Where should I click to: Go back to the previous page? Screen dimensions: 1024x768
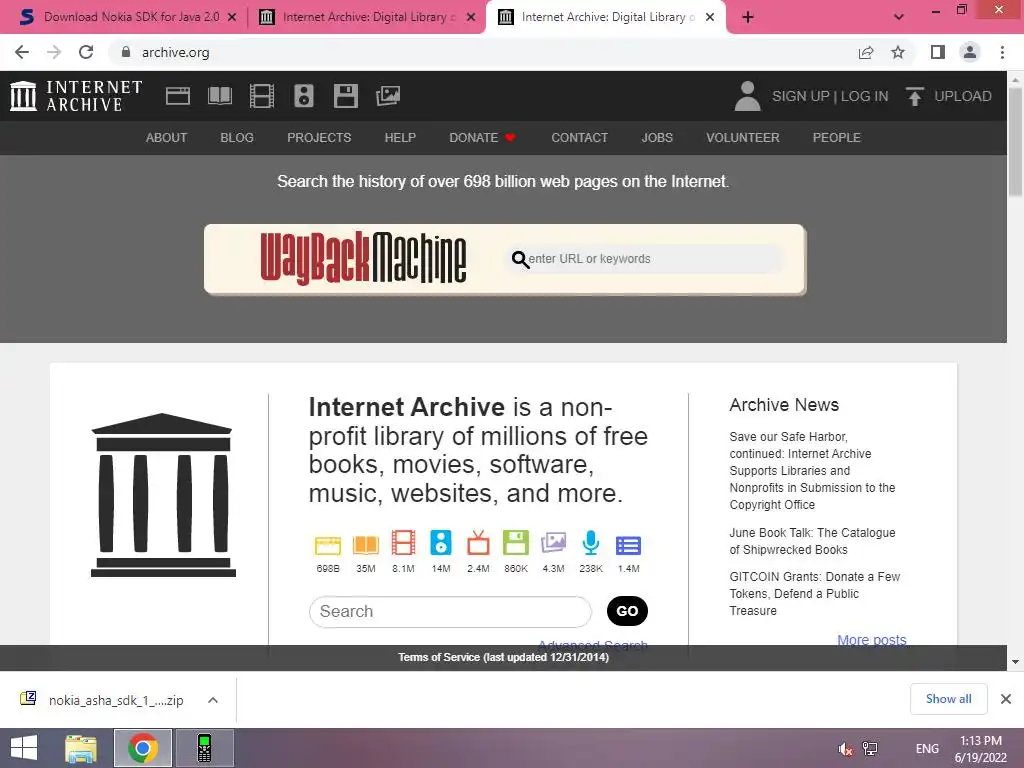pos(22,52)
